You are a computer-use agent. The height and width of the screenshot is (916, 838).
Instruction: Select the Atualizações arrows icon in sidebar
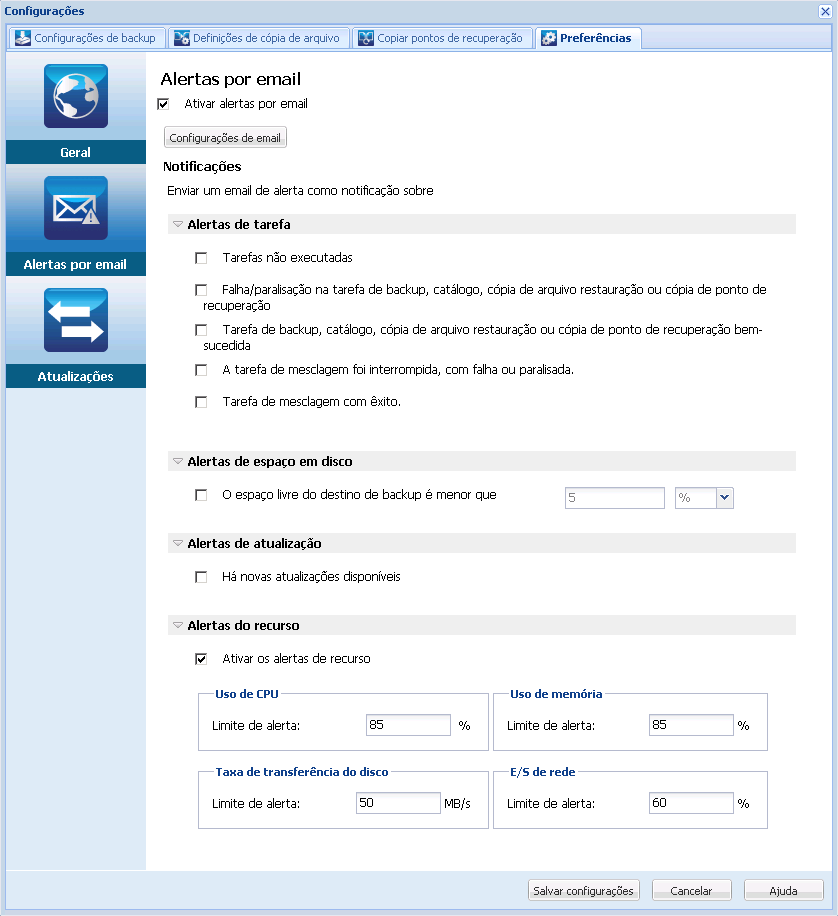pos(75,320)
